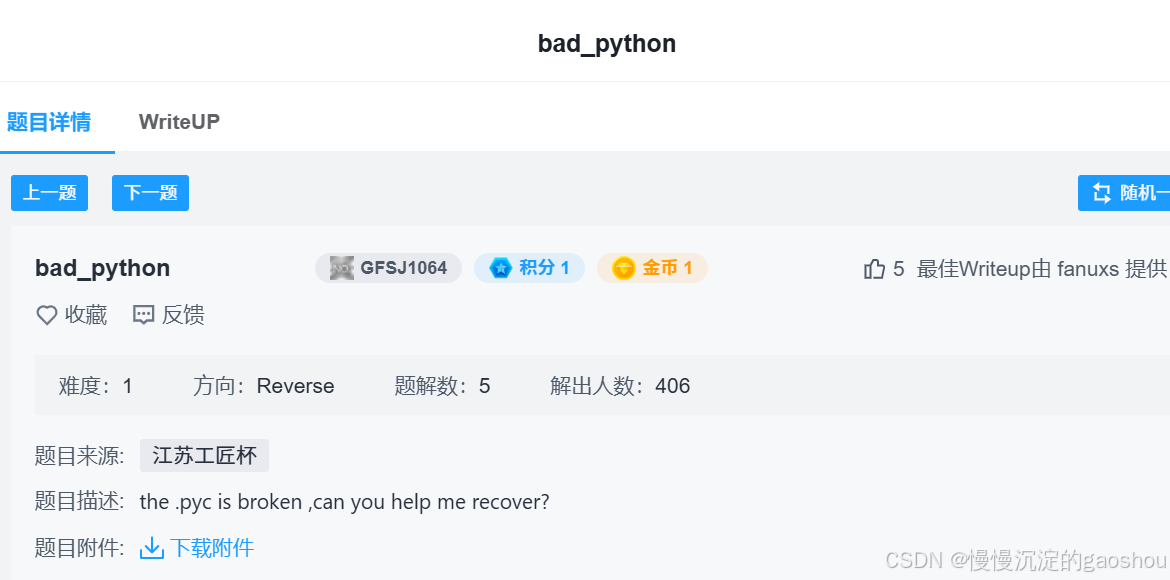Click the heart icon beside 收藏
Screen dimensions: 1170x580
point(46,314)
